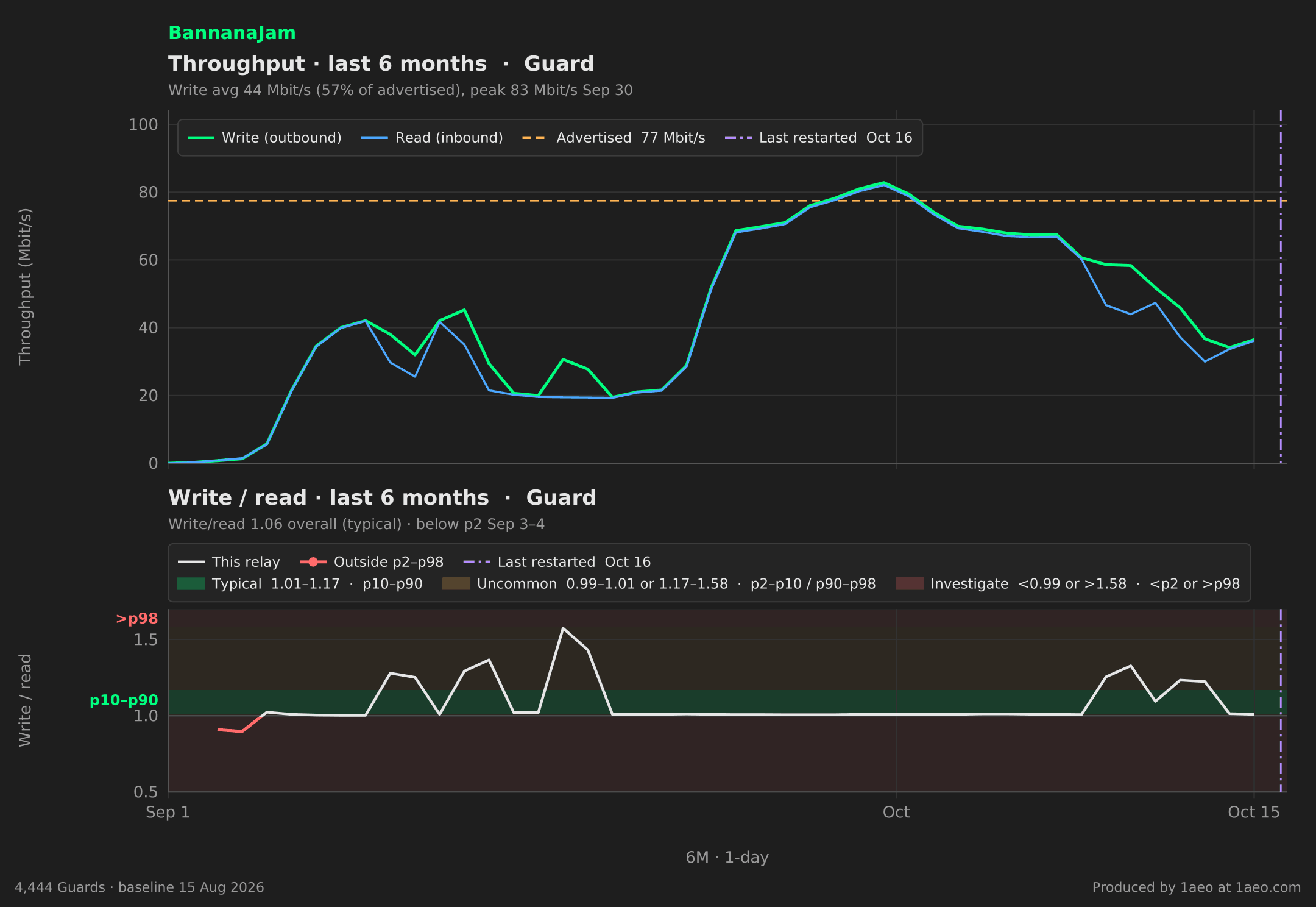Image resolution: width=1316 pixels, height=907 pixels.
Task: Click the 6M · 1-day caption
Action: pos(727,858)
